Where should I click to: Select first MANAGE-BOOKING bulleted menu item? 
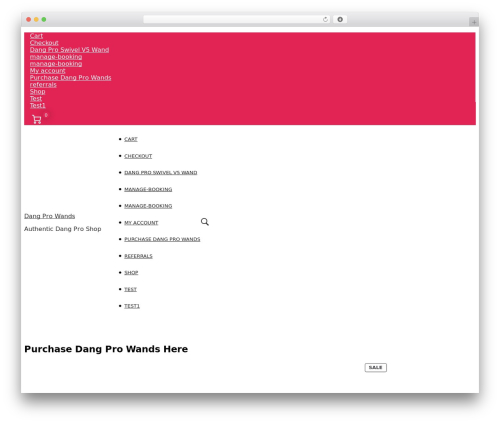148,189
